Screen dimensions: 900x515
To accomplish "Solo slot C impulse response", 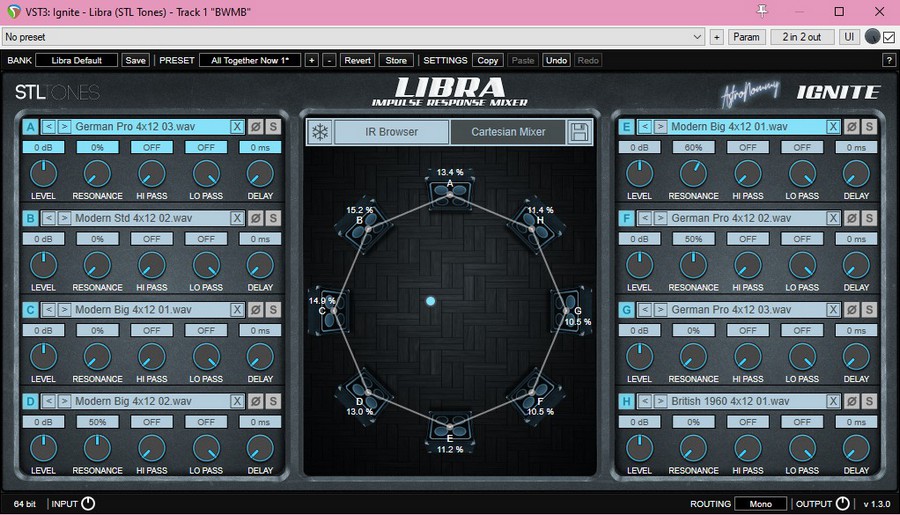I will [x=273, y=310].
